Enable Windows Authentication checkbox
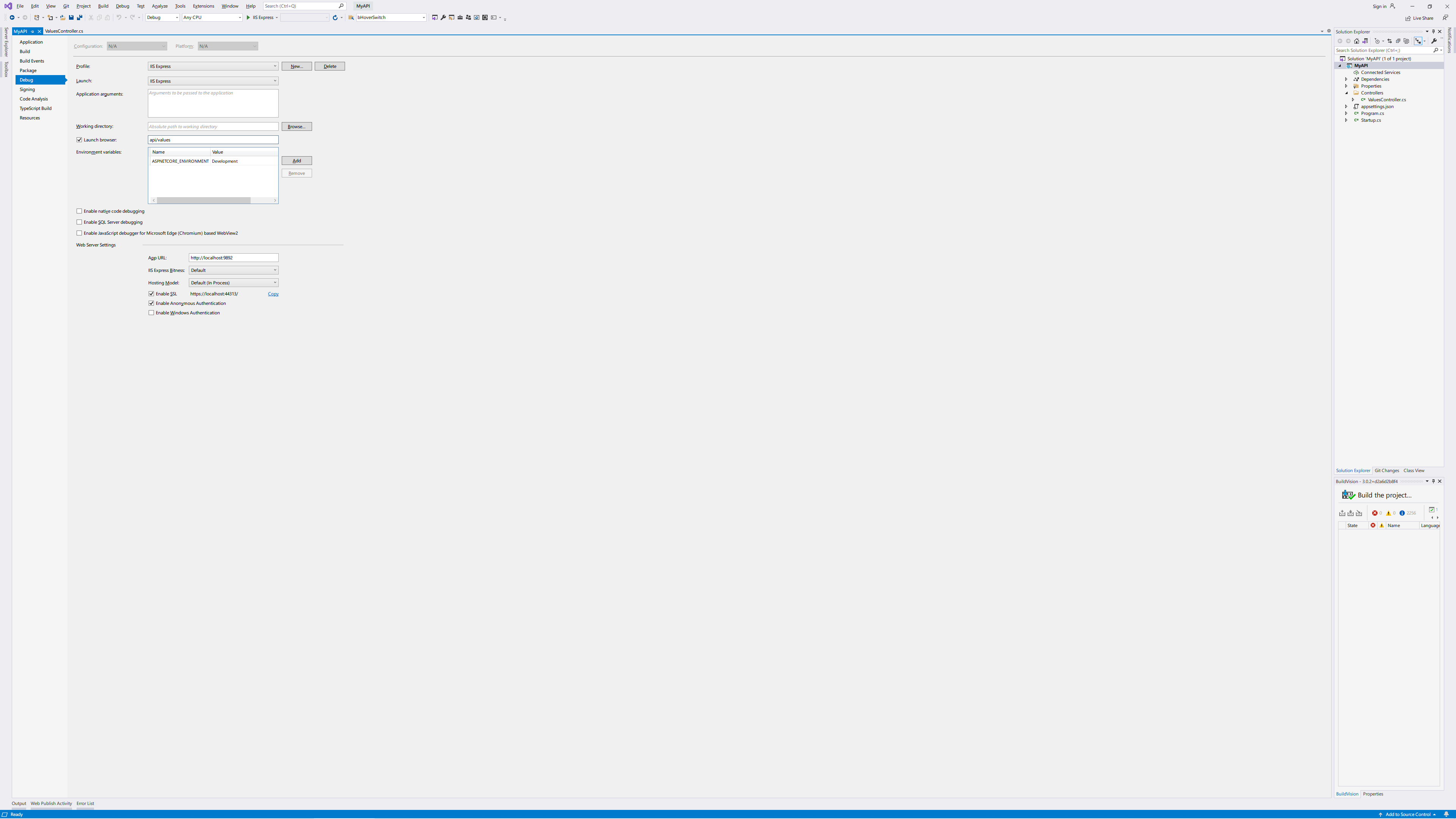 pos(152,312)
